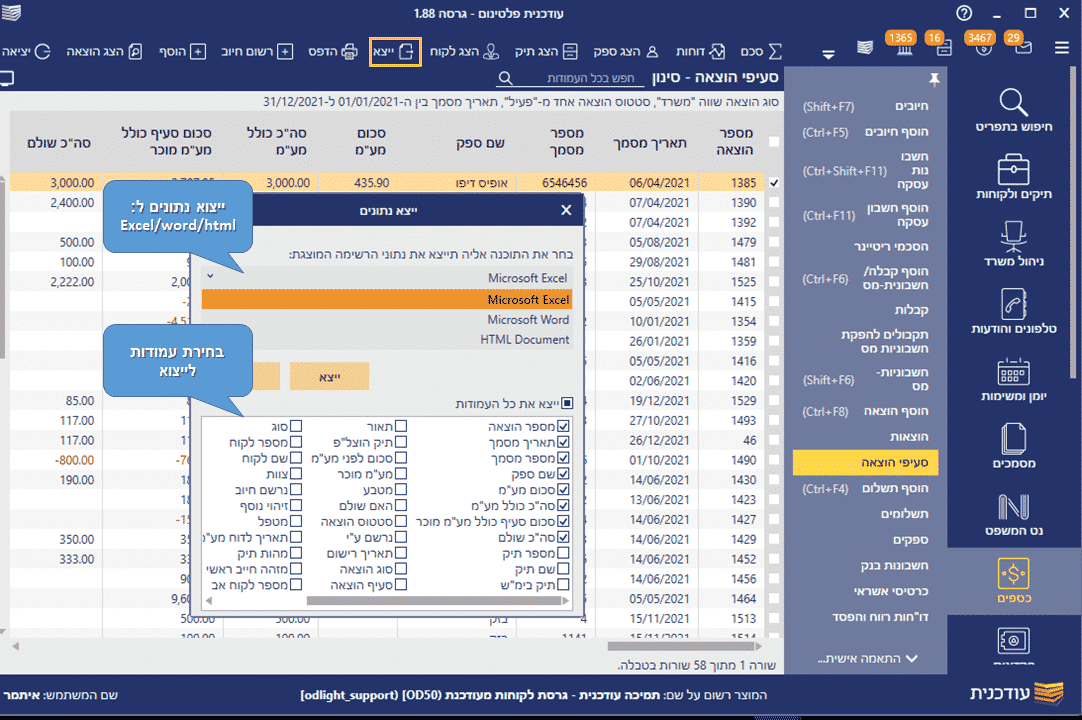
Task: Click the search magnifier icon by the filter field
Action: pos(506,78)
